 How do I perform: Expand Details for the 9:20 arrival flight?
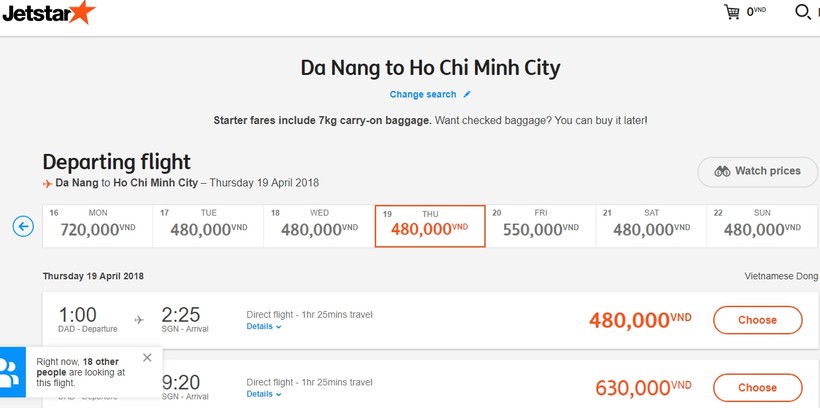(x=264, y=394)
